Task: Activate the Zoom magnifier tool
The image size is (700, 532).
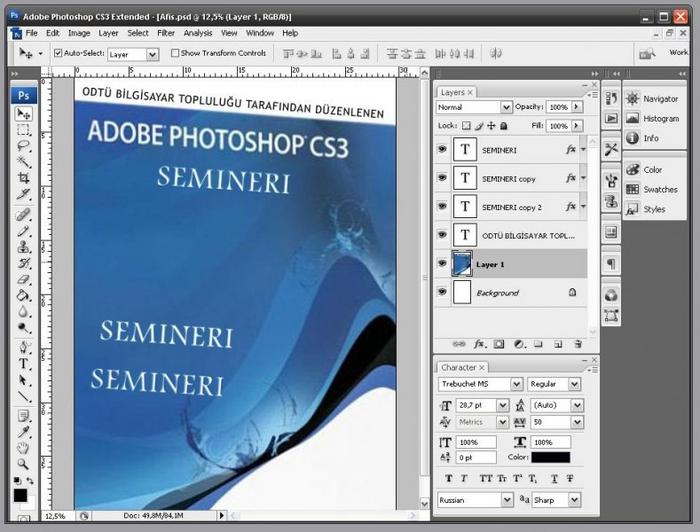Action: [x=24, y=463]
